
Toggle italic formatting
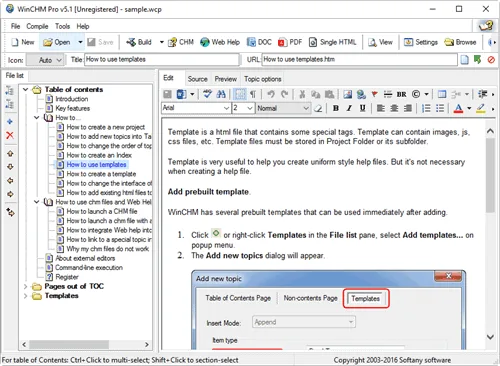tap(349, 108)
